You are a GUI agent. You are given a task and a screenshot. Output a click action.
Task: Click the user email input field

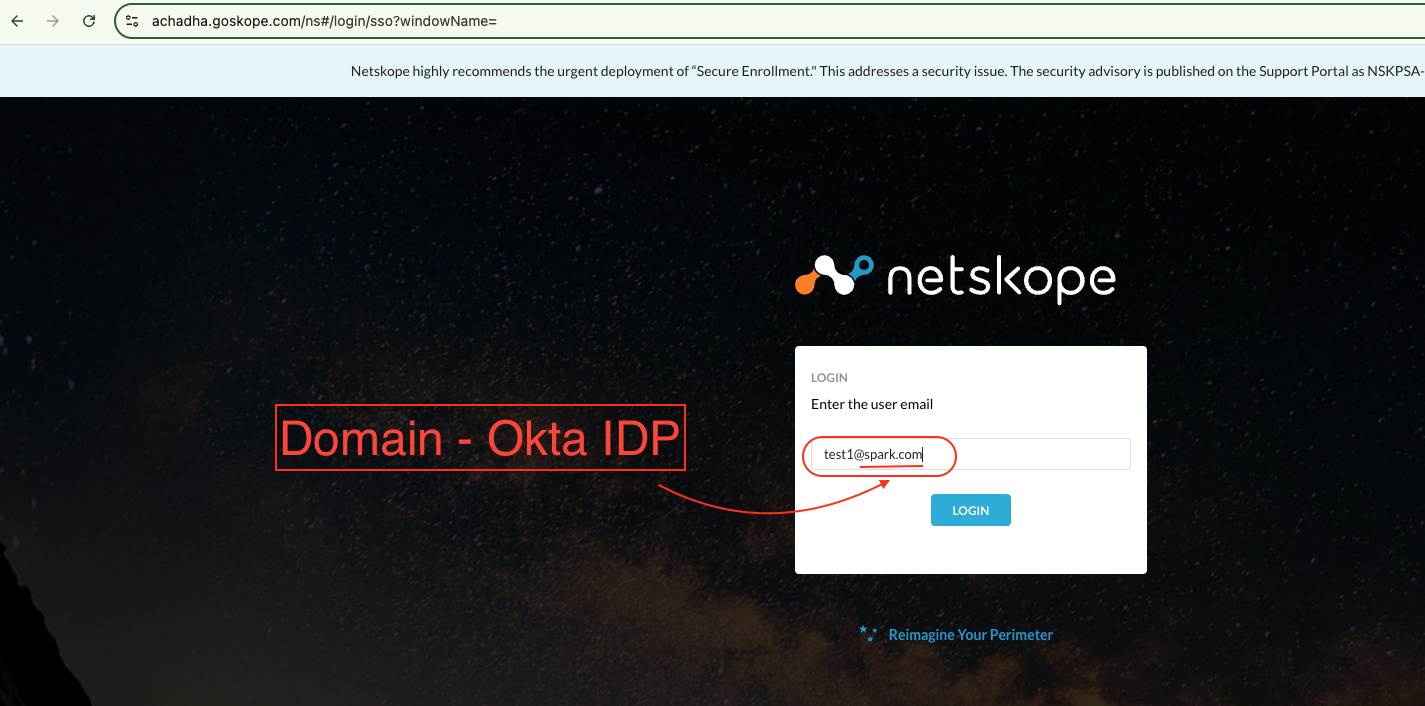(970, 454)
